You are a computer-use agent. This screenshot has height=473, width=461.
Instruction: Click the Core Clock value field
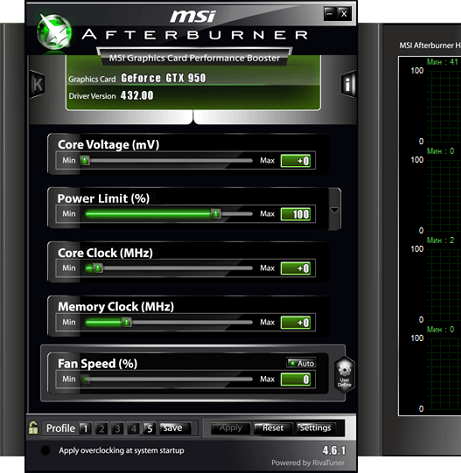(296, 268)
